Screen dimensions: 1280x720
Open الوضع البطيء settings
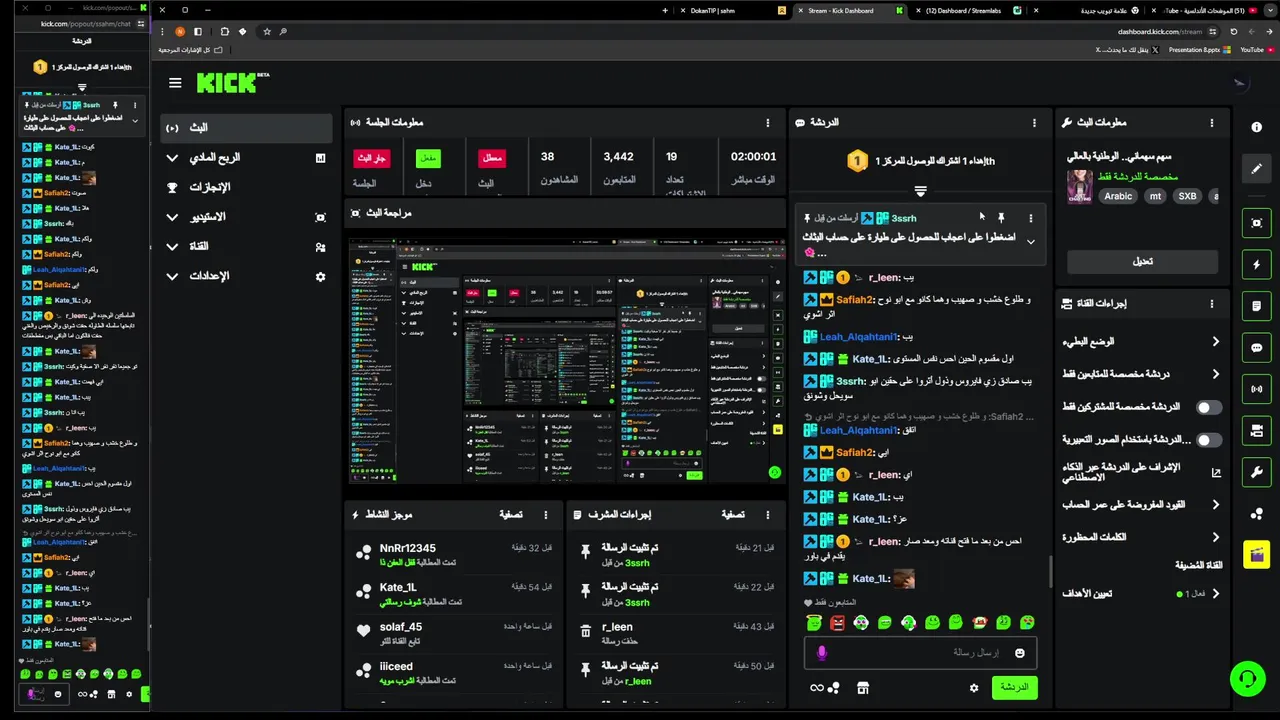[1141, 342]
